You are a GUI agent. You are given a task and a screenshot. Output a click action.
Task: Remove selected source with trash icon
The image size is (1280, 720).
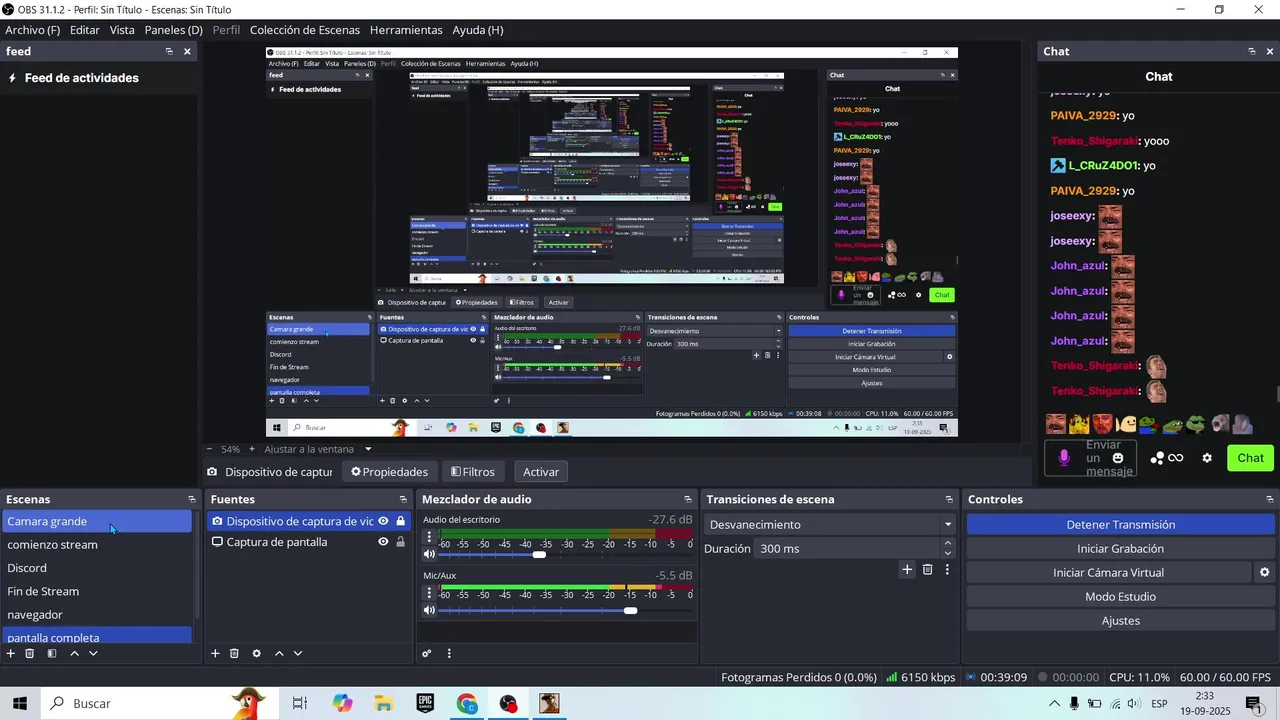(234, 653)
